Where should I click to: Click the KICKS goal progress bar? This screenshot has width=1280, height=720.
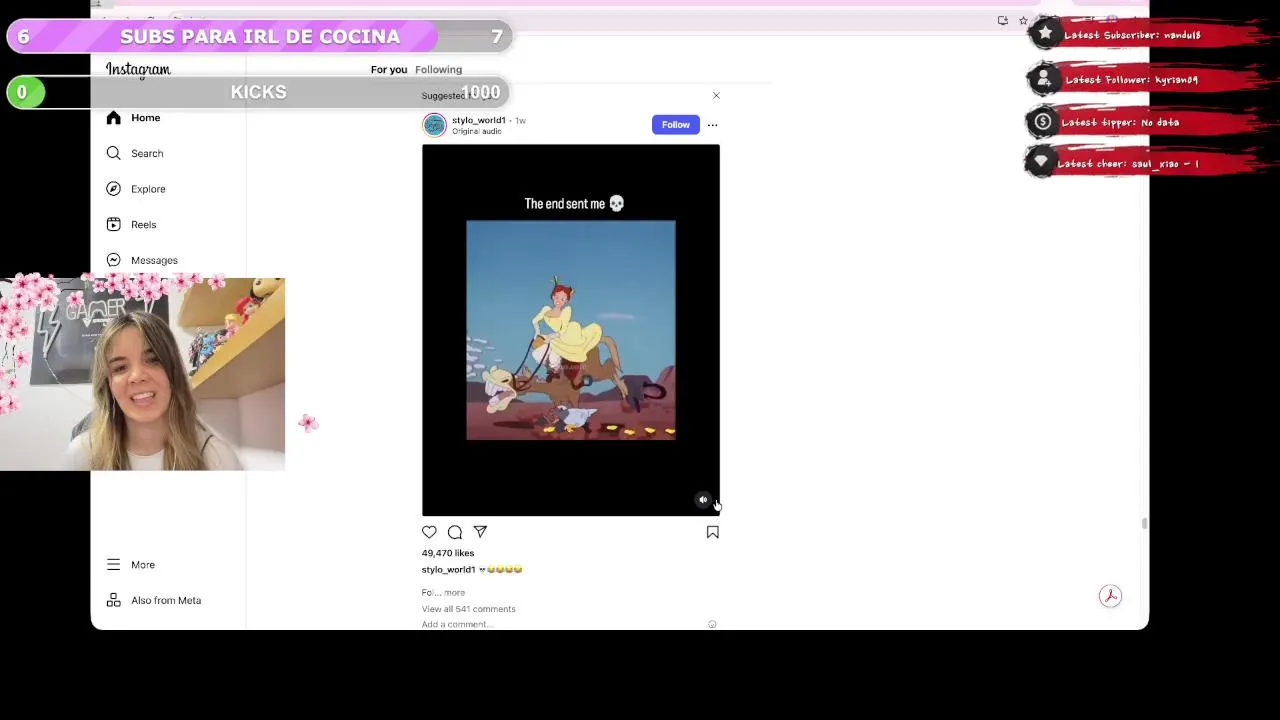coord(259,92)
